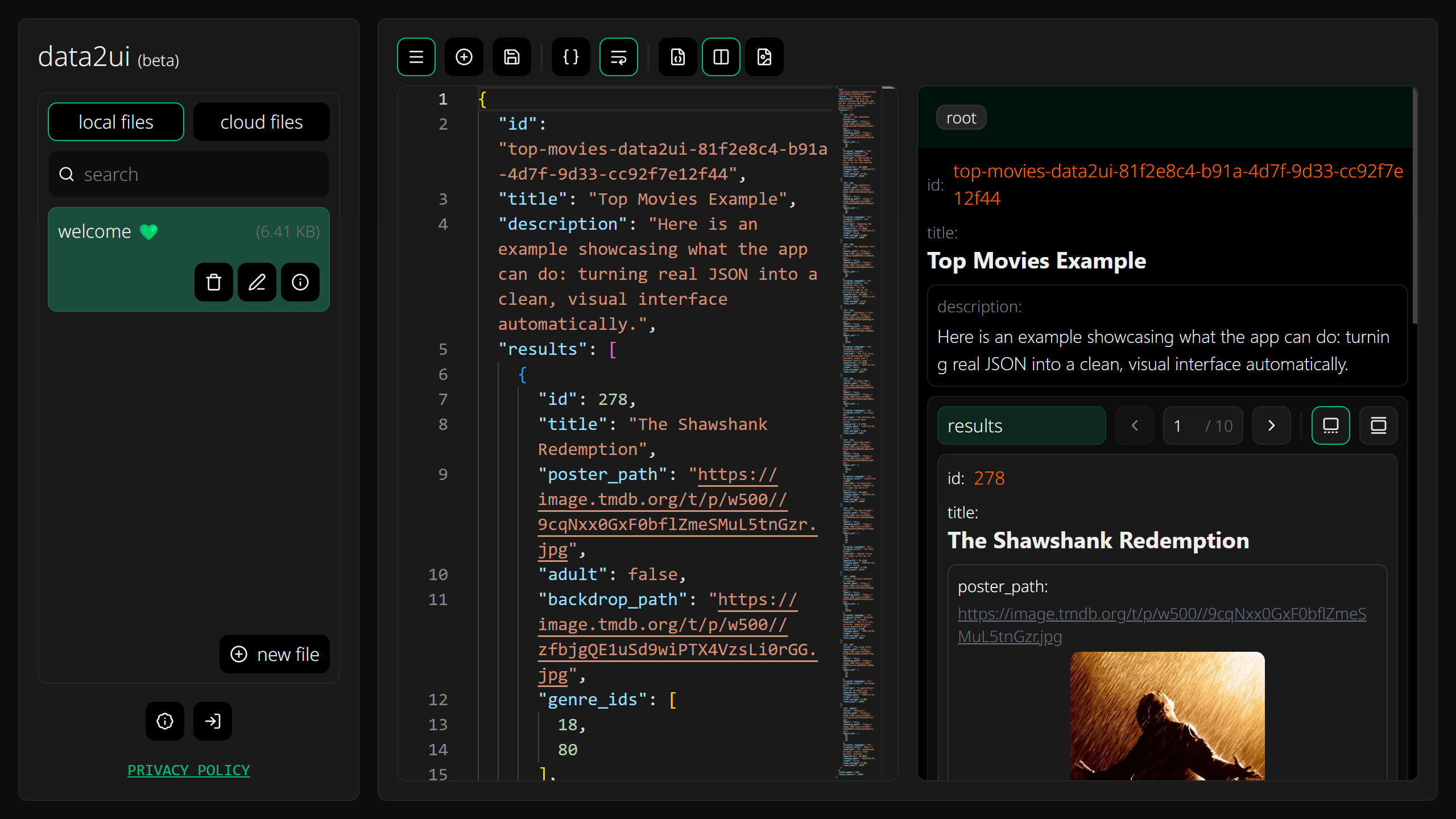Viewport: 1456px width, 819px height.
Task: Open the hamburger menu in the toolbar
Action: click(416, 57)
